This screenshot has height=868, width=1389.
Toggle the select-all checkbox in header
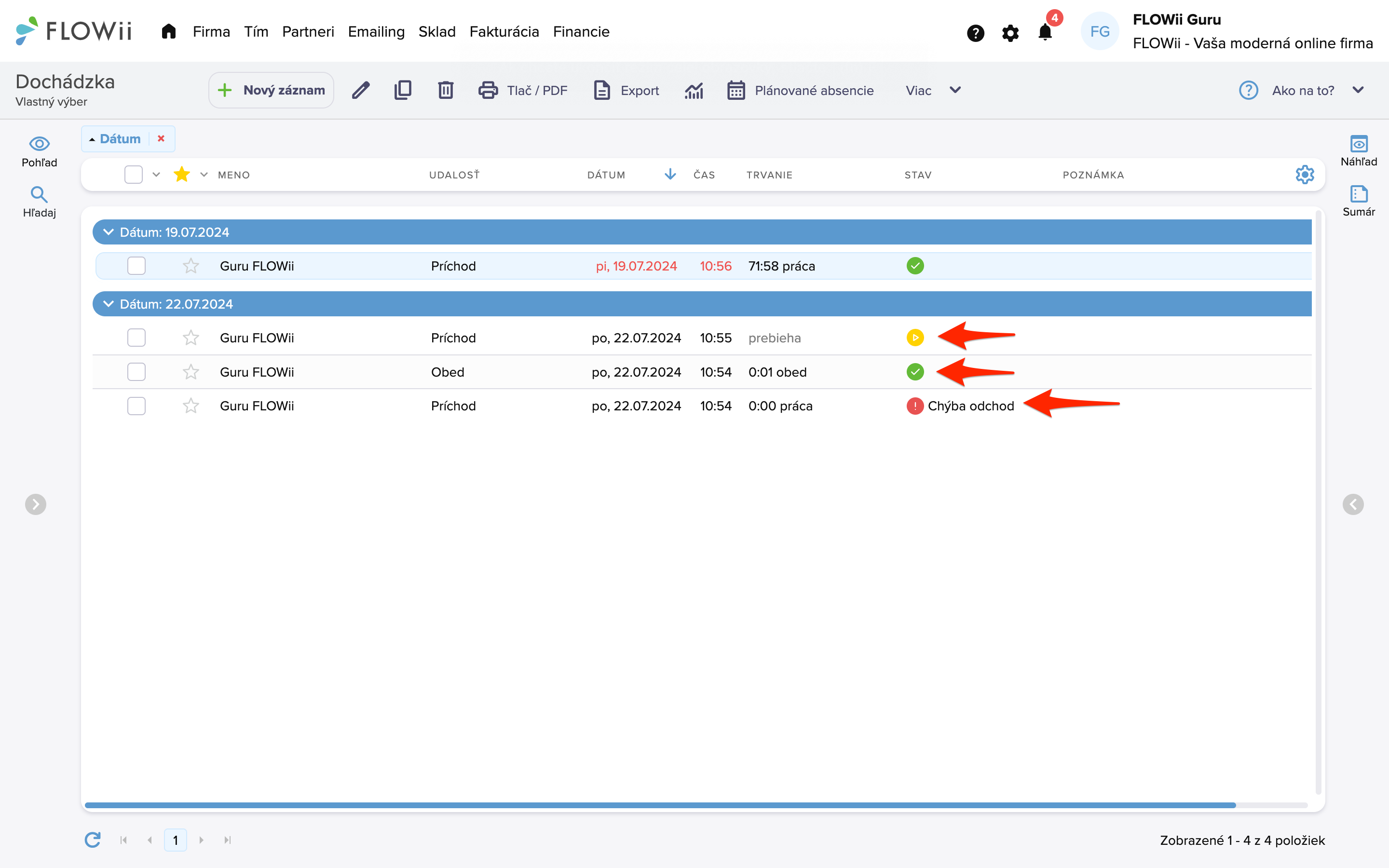(x=133, y=175)
